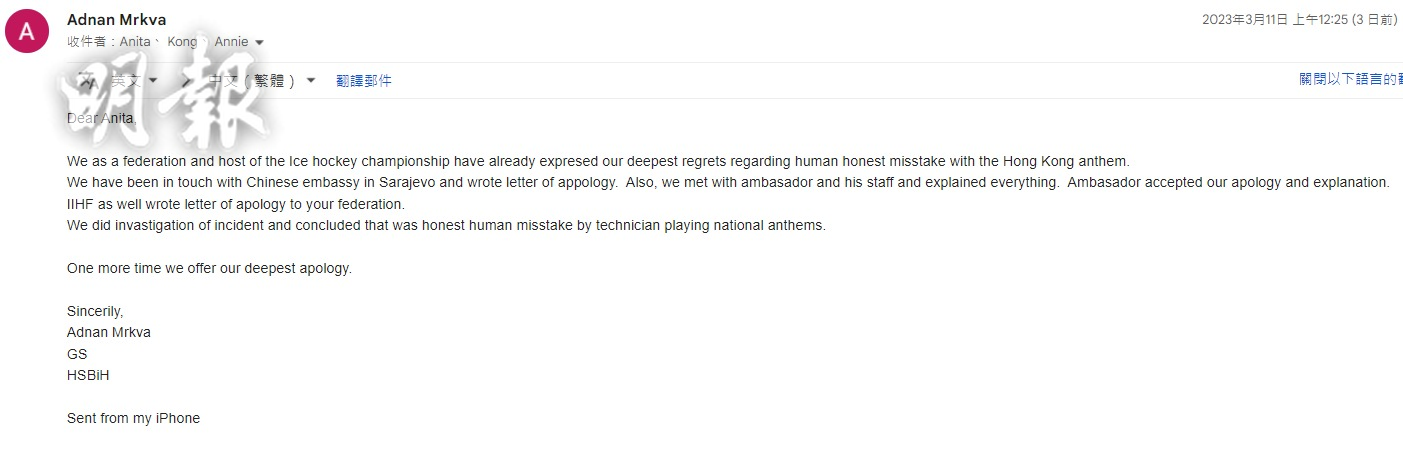Click the line beginning "IIHF as well wrote"
Screen dimensions: 1403x457
[x=235, y=204]
